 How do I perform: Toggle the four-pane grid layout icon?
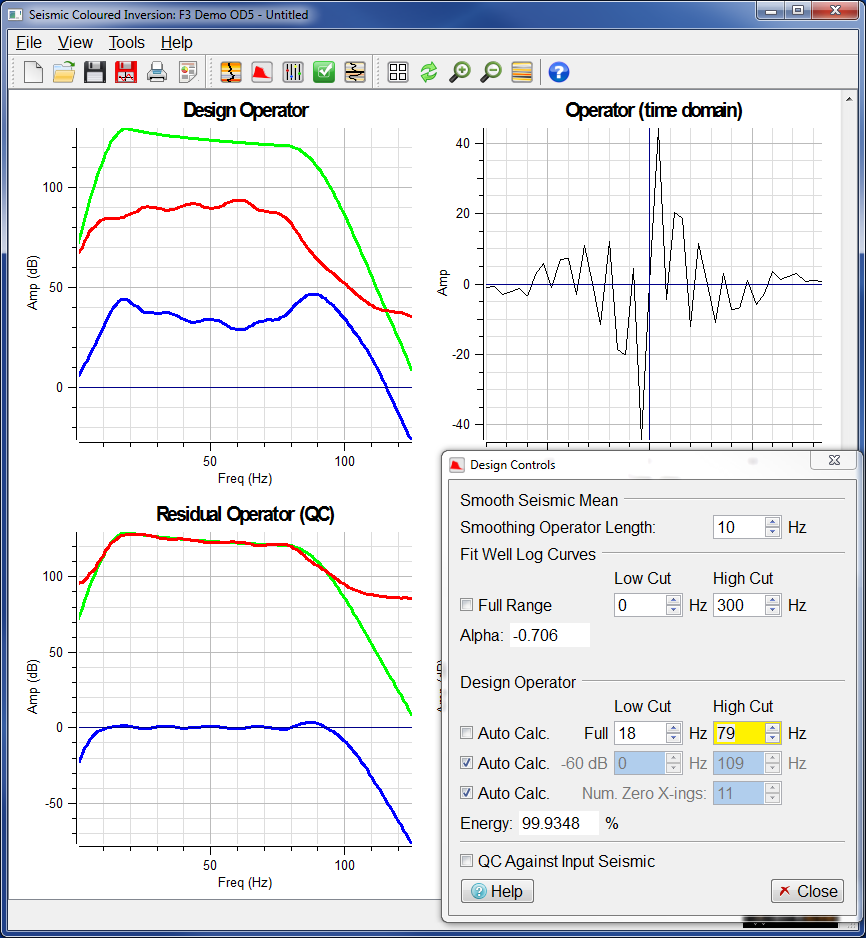(398, 72)
